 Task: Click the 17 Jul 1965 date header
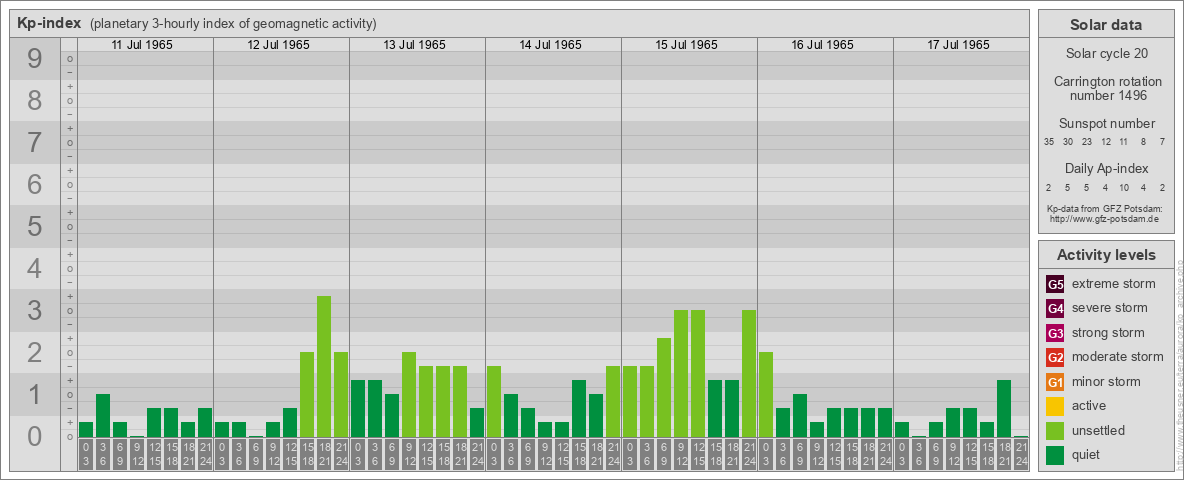960,45
